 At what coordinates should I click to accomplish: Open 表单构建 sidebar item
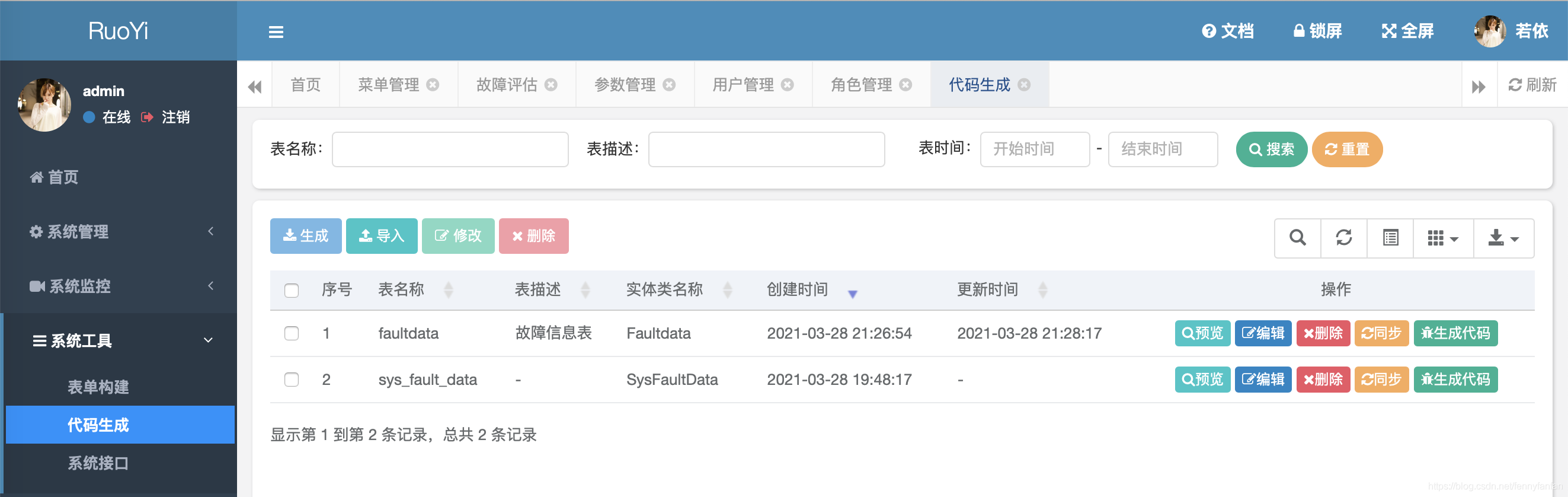(x=120, y=387)
